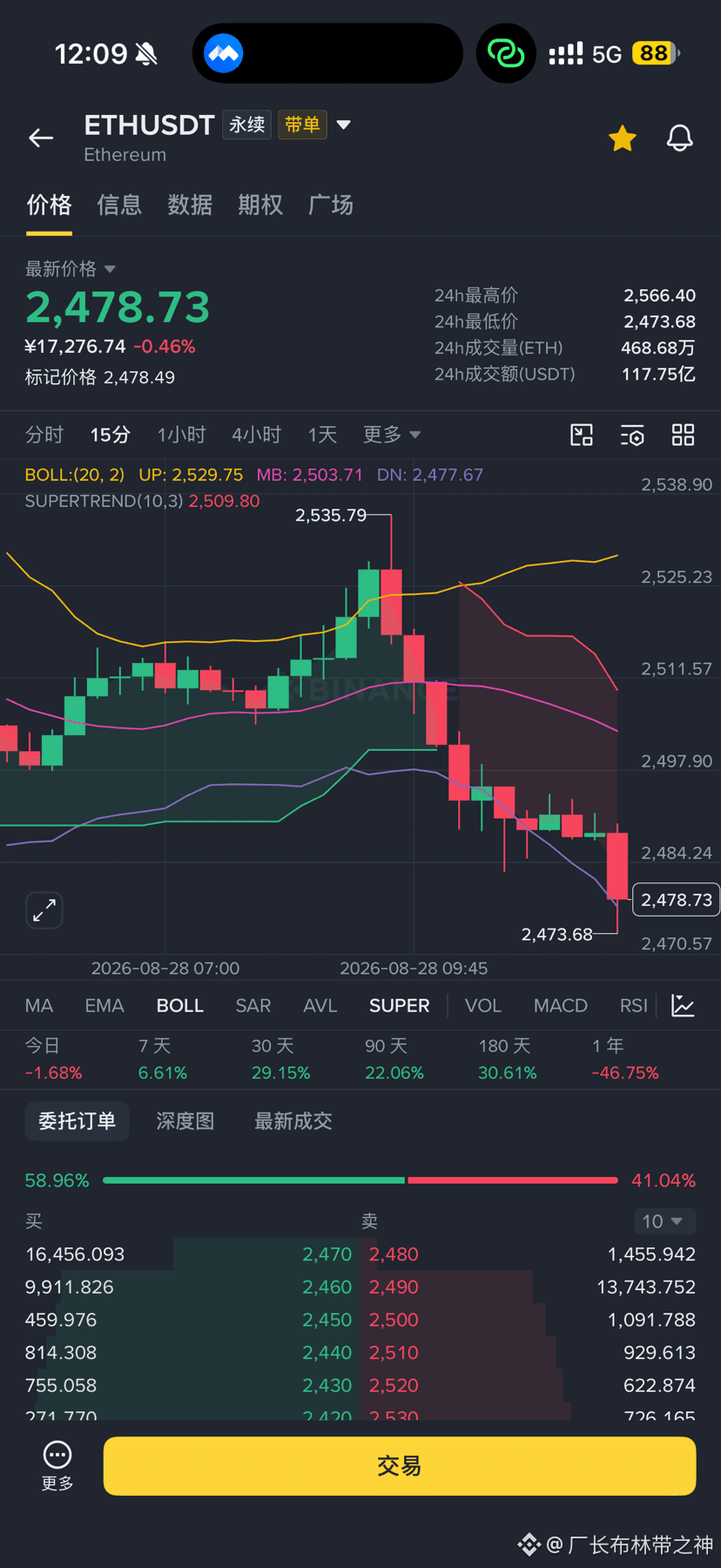Open price alerts with the bell icon
The width and height of the screenshot is (721, 1568).
(680, 138)
